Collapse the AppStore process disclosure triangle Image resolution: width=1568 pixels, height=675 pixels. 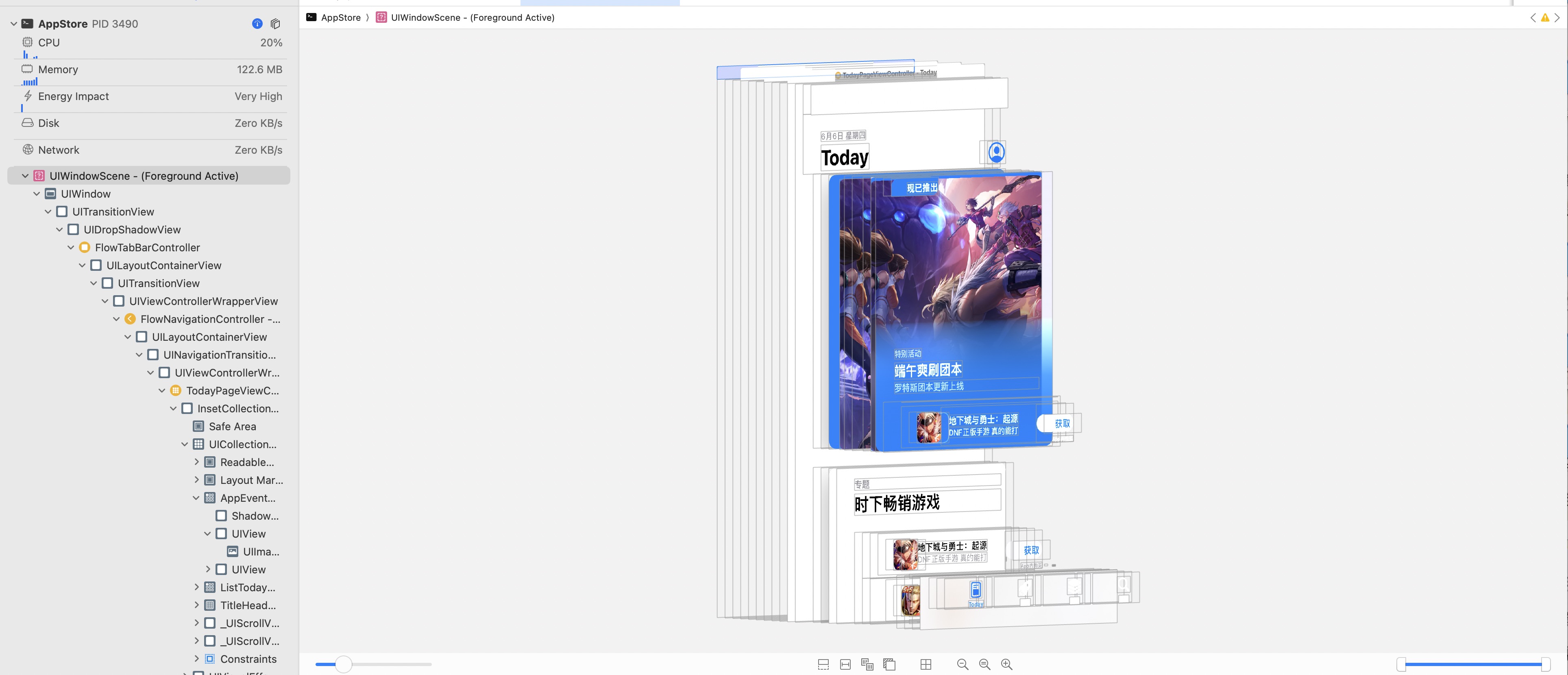click(x=13, y=24)
